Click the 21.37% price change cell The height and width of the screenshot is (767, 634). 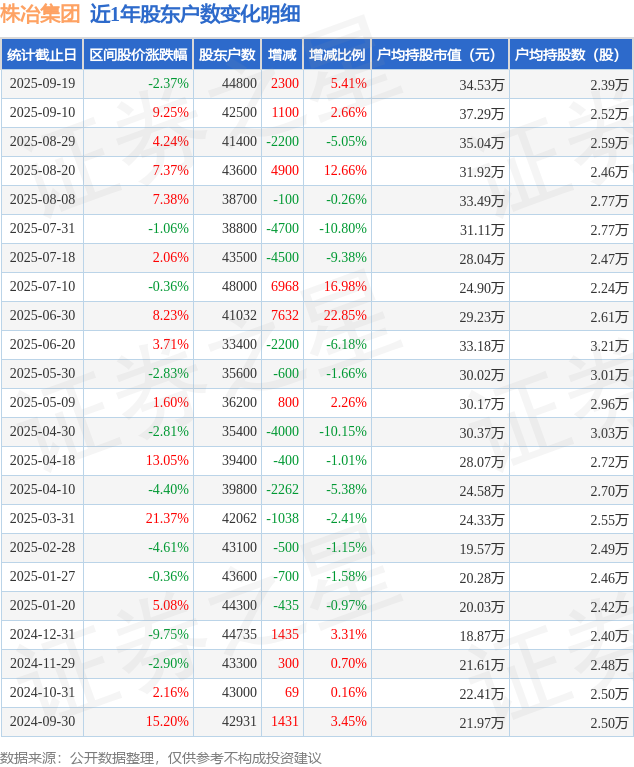(167, 519)
